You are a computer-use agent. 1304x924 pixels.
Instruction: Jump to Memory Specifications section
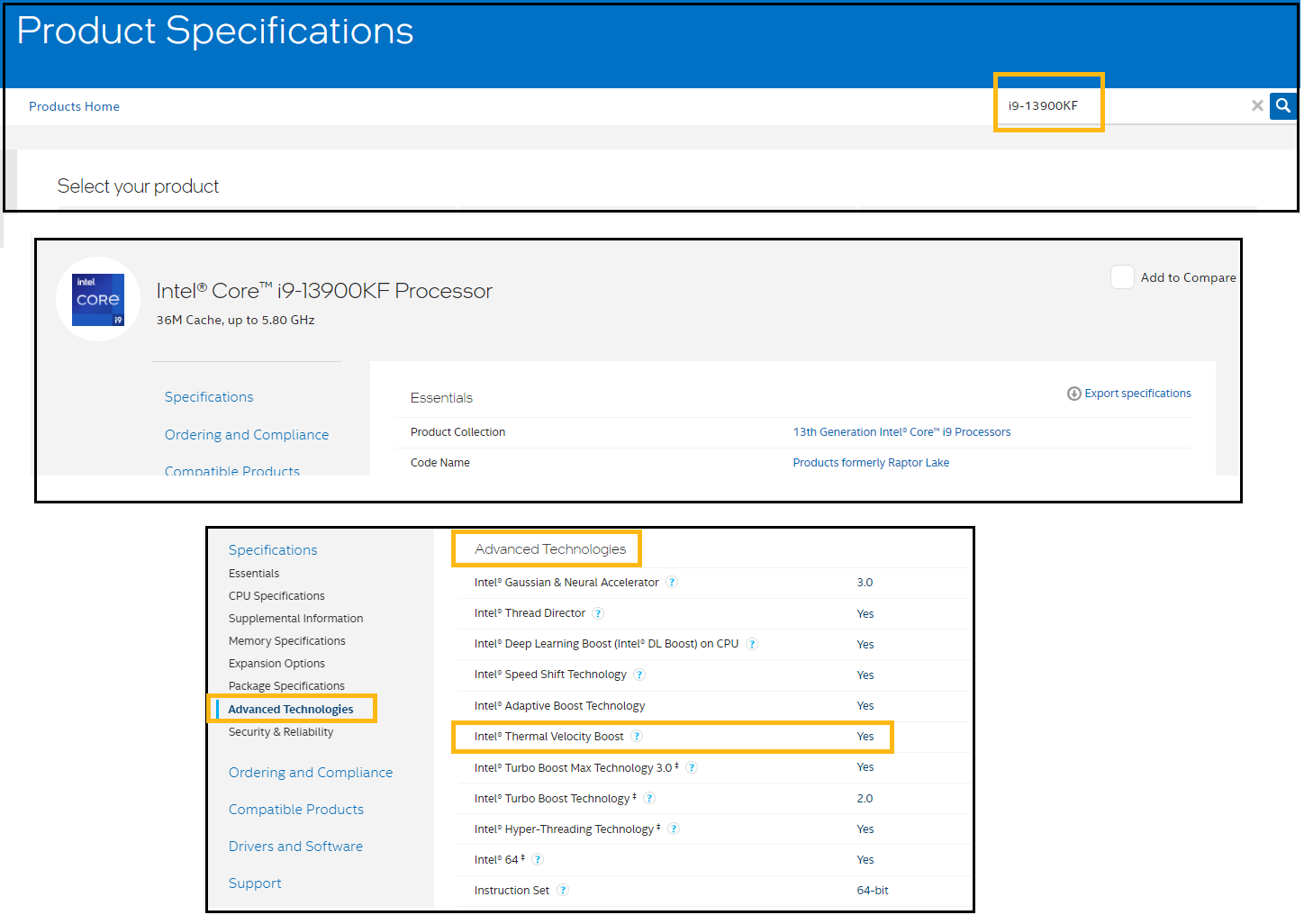pos(286,641)
